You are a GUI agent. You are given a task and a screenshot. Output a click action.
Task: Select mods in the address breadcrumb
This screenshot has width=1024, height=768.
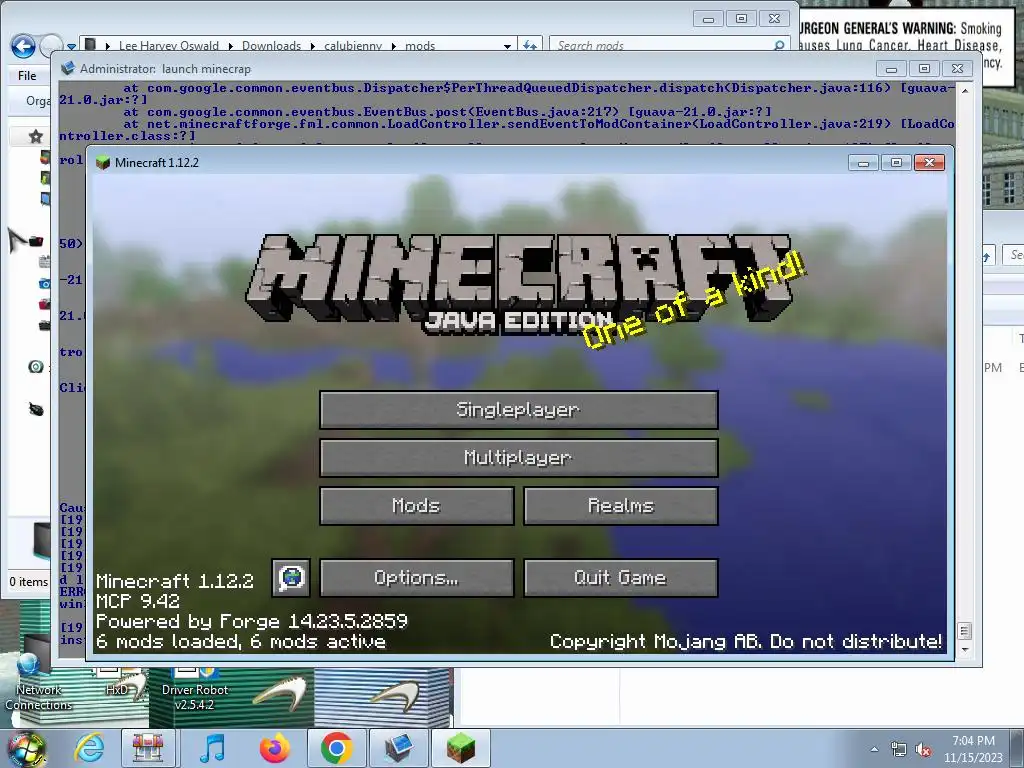pyautogui.click(x=420, y=46)
